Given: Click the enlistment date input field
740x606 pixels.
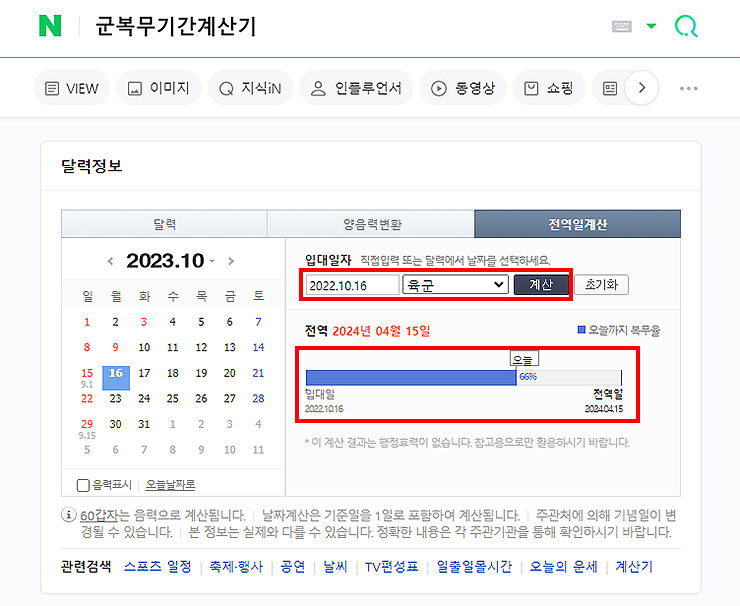Looking at the screenshot, I should coord(353,285).
